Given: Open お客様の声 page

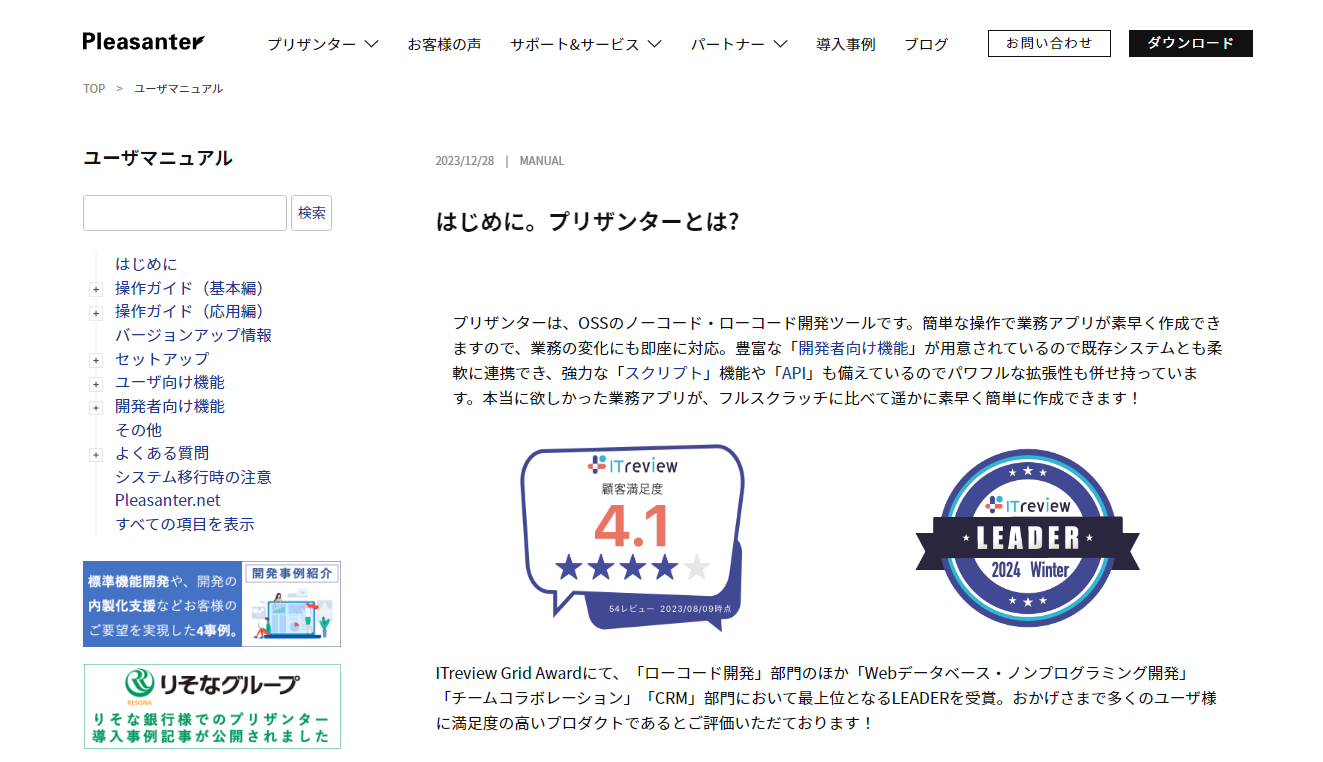Looking at the screenshot, I should click(x=444, y=44).
